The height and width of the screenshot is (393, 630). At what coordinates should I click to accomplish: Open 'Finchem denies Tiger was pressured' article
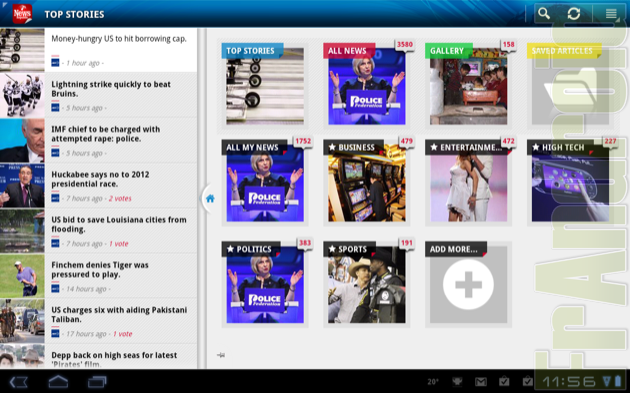98,276
